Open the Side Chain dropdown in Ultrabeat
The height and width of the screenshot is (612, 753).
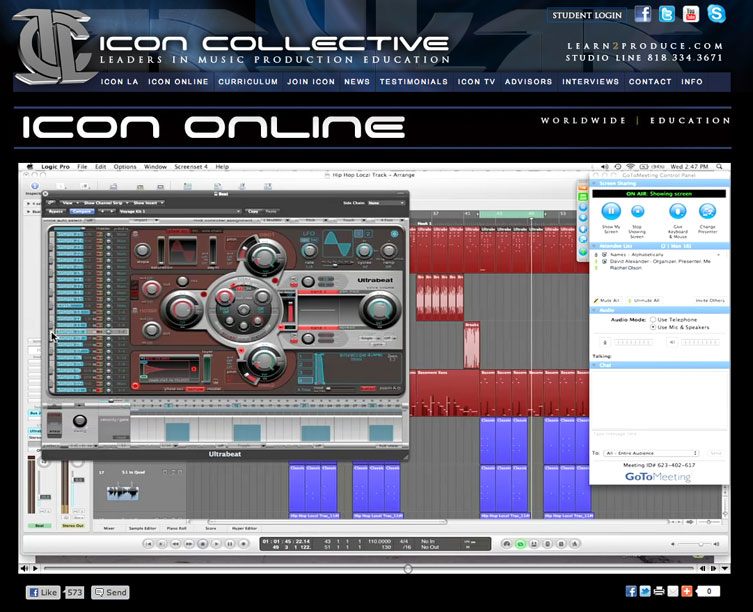pyautogui.click(x=385, y=202)
